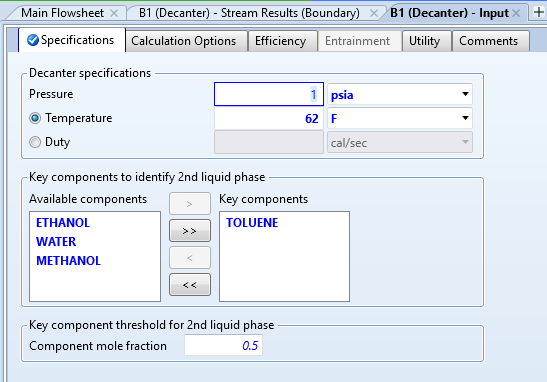Move all components right with >> button

[190, 231]
